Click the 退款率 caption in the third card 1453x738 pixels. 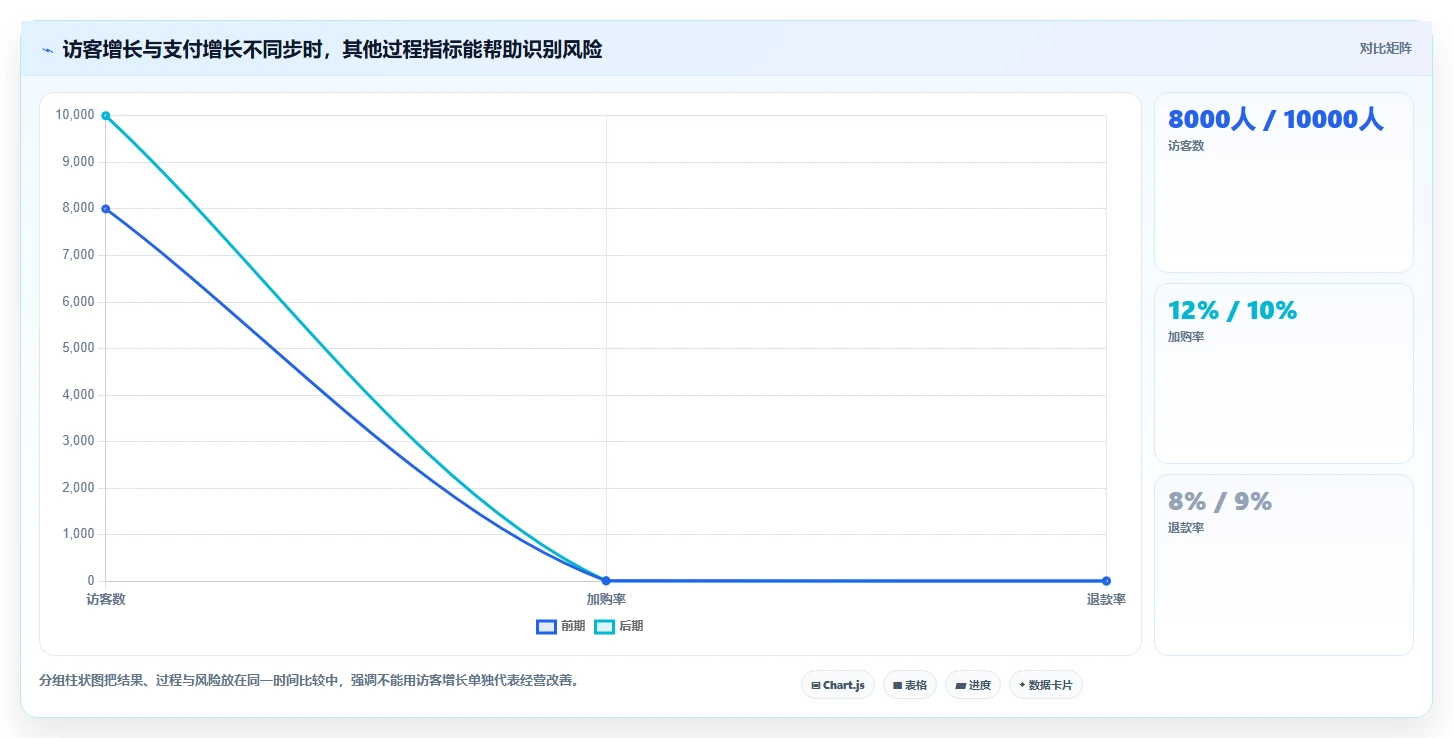click(x=1186, y=528)
